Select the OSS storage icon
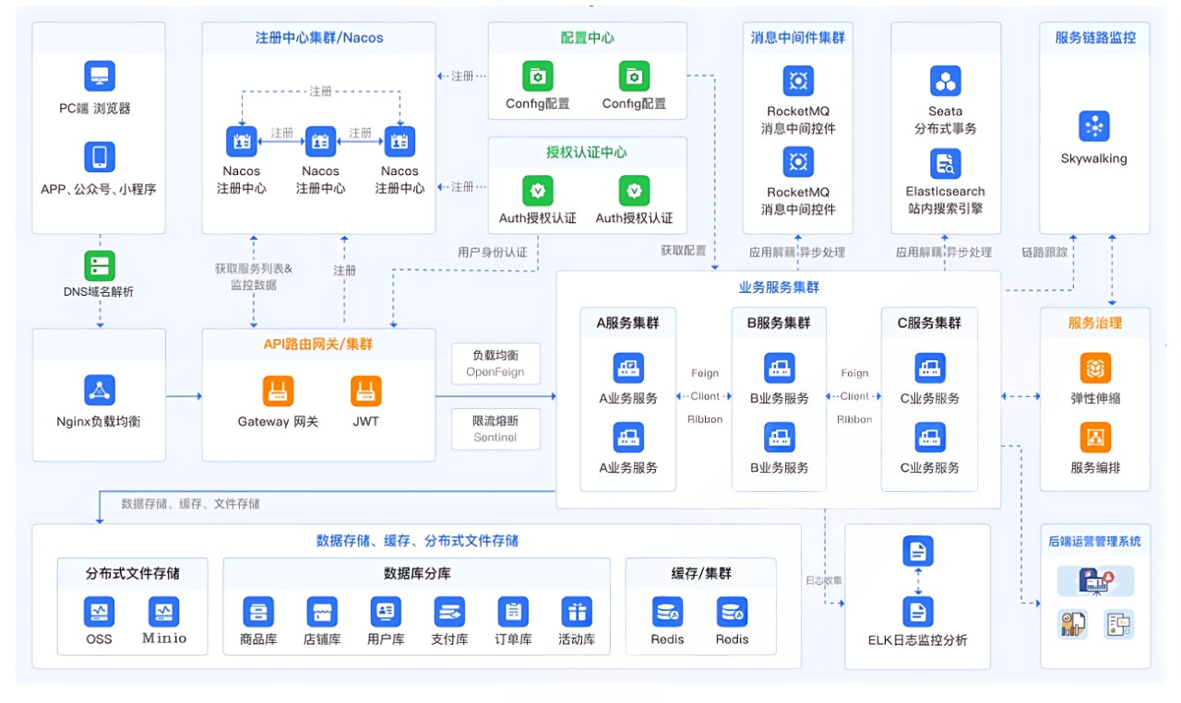The width and height of the screenshot is (1181, 703). pos(99,611)
